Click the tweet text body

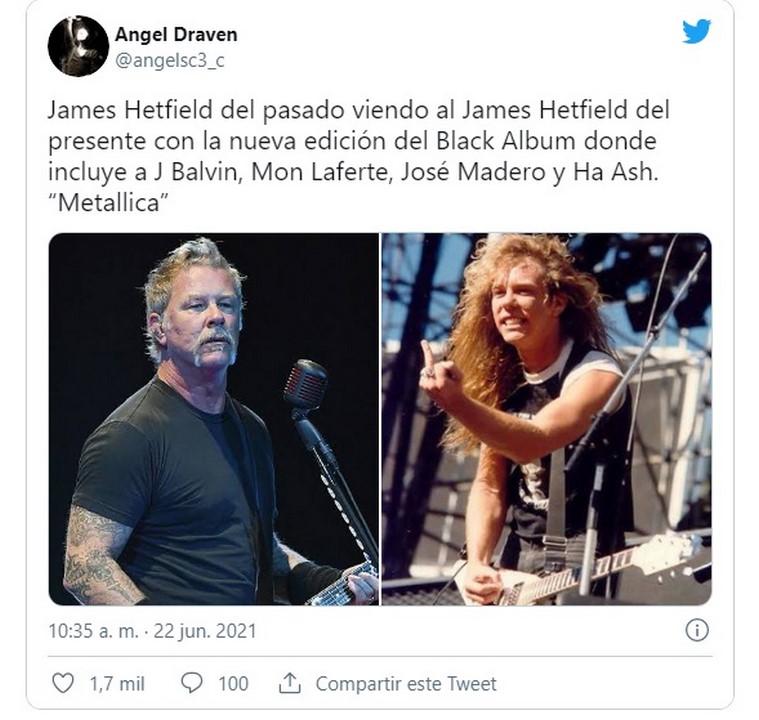358,156
